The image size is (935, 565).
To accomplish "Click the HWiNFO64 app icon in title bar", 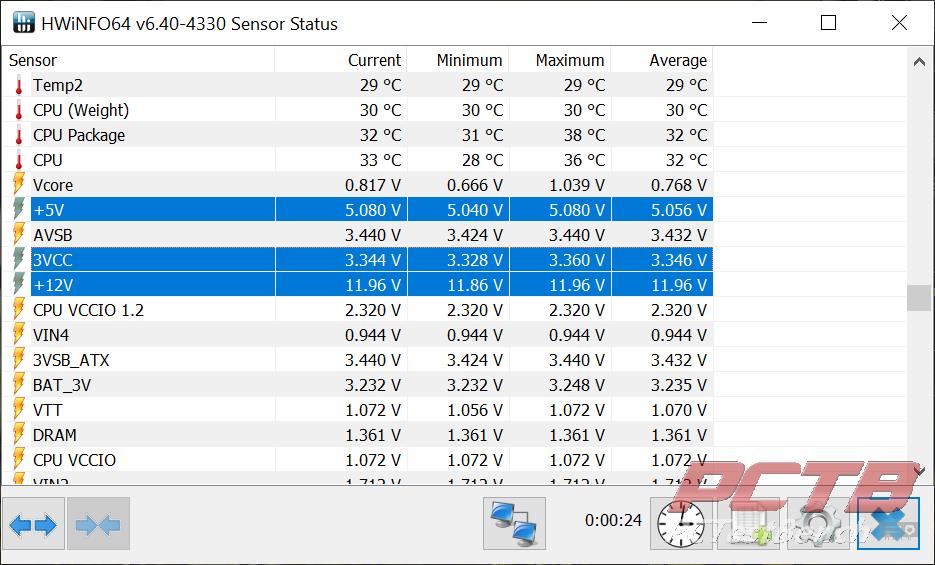I will tap(23, 23).
